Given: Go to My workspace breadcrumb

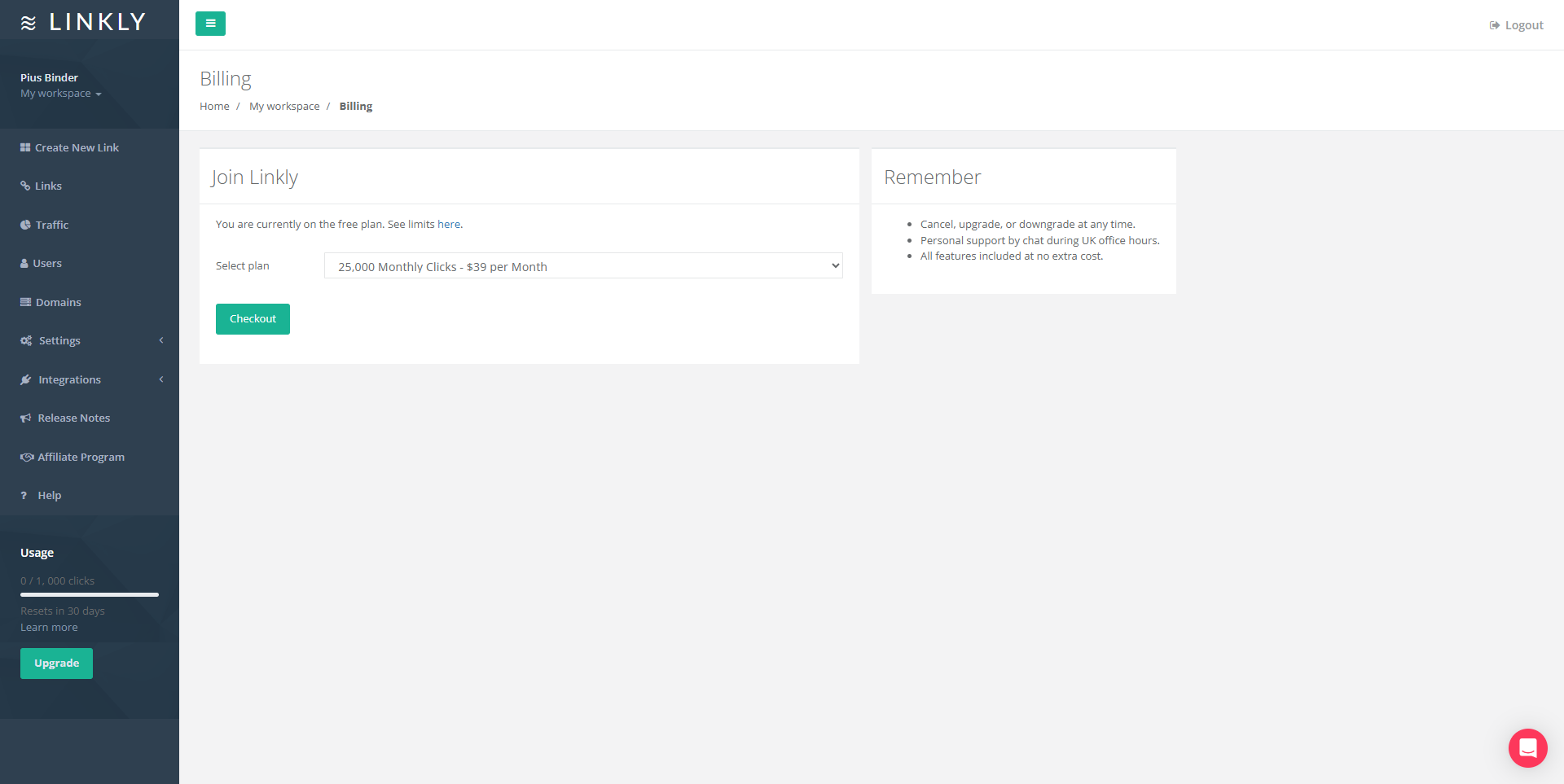Looking at the screenshot, I should 284,107.
